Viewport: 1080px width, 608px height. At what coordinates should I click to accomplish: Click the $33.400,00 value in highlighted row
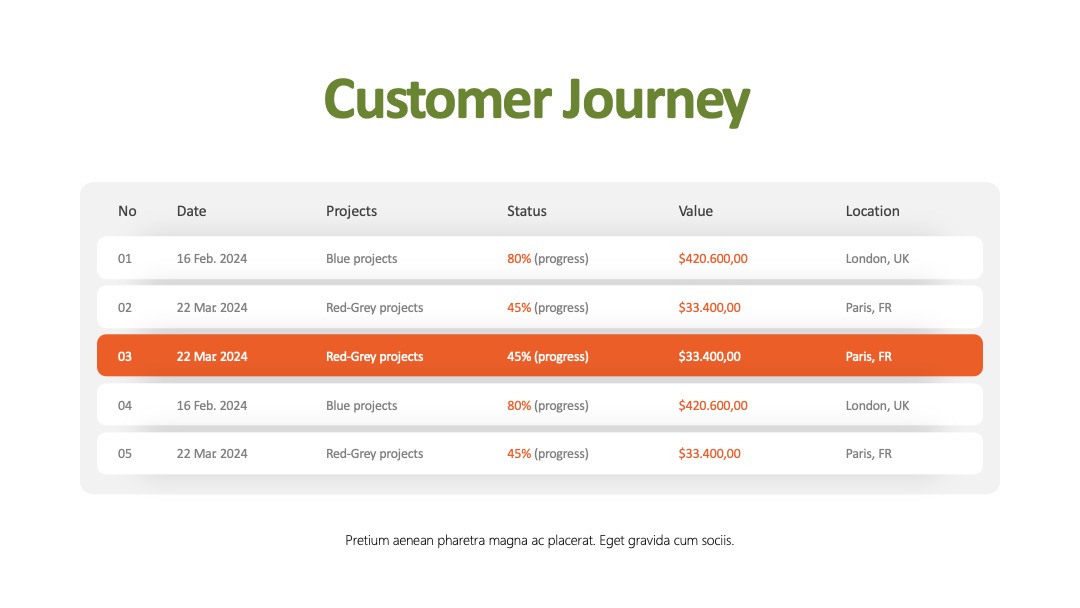[709, 357]
